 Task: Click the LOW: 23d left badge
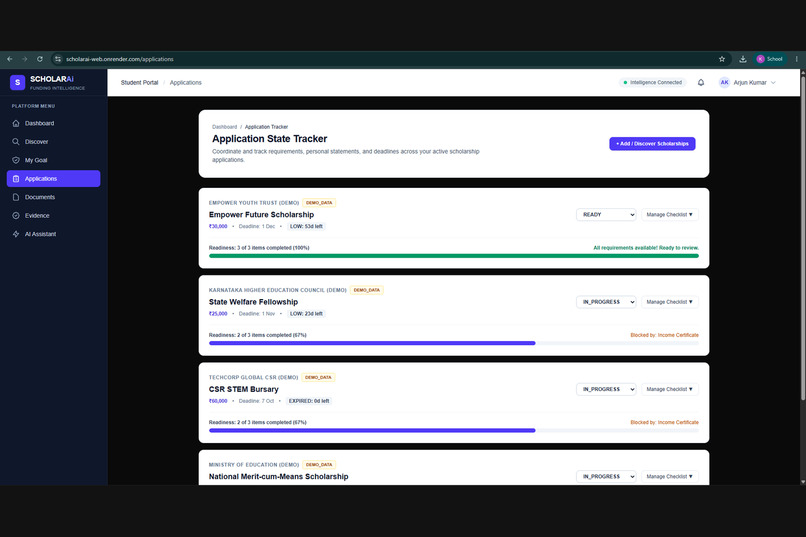(306, 314)
